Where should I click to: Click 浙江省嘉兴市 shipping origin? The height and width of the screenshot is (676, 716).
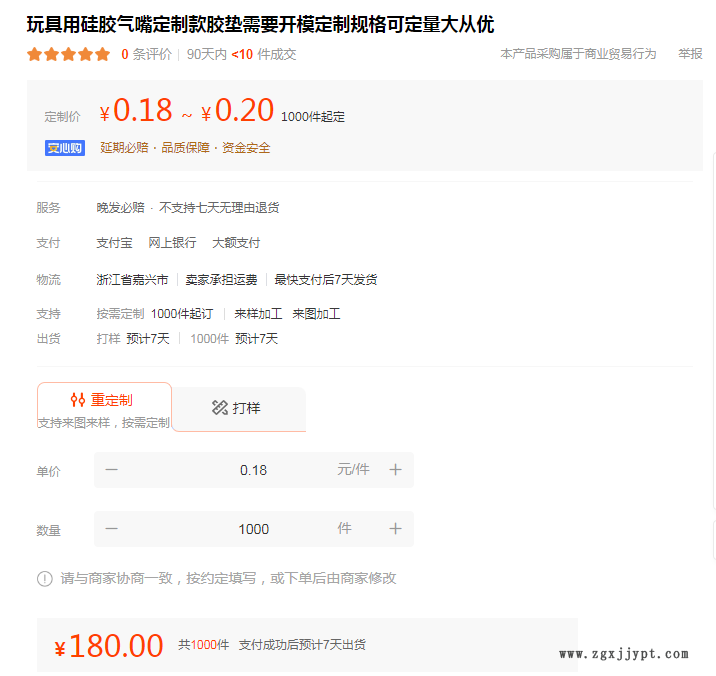click(x=132, y=280)
